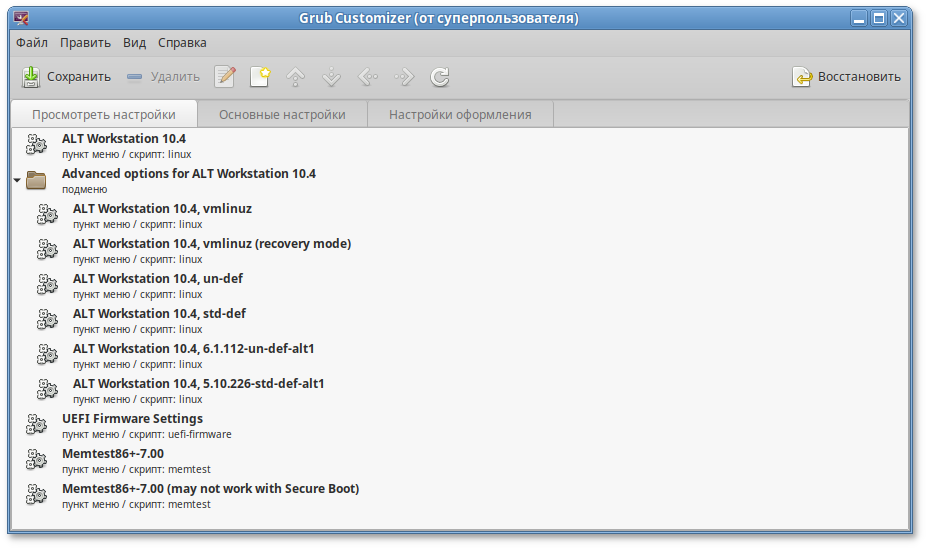Open the Справка menu
This screenshot has width=926, height=548.
tap(182, 43)
